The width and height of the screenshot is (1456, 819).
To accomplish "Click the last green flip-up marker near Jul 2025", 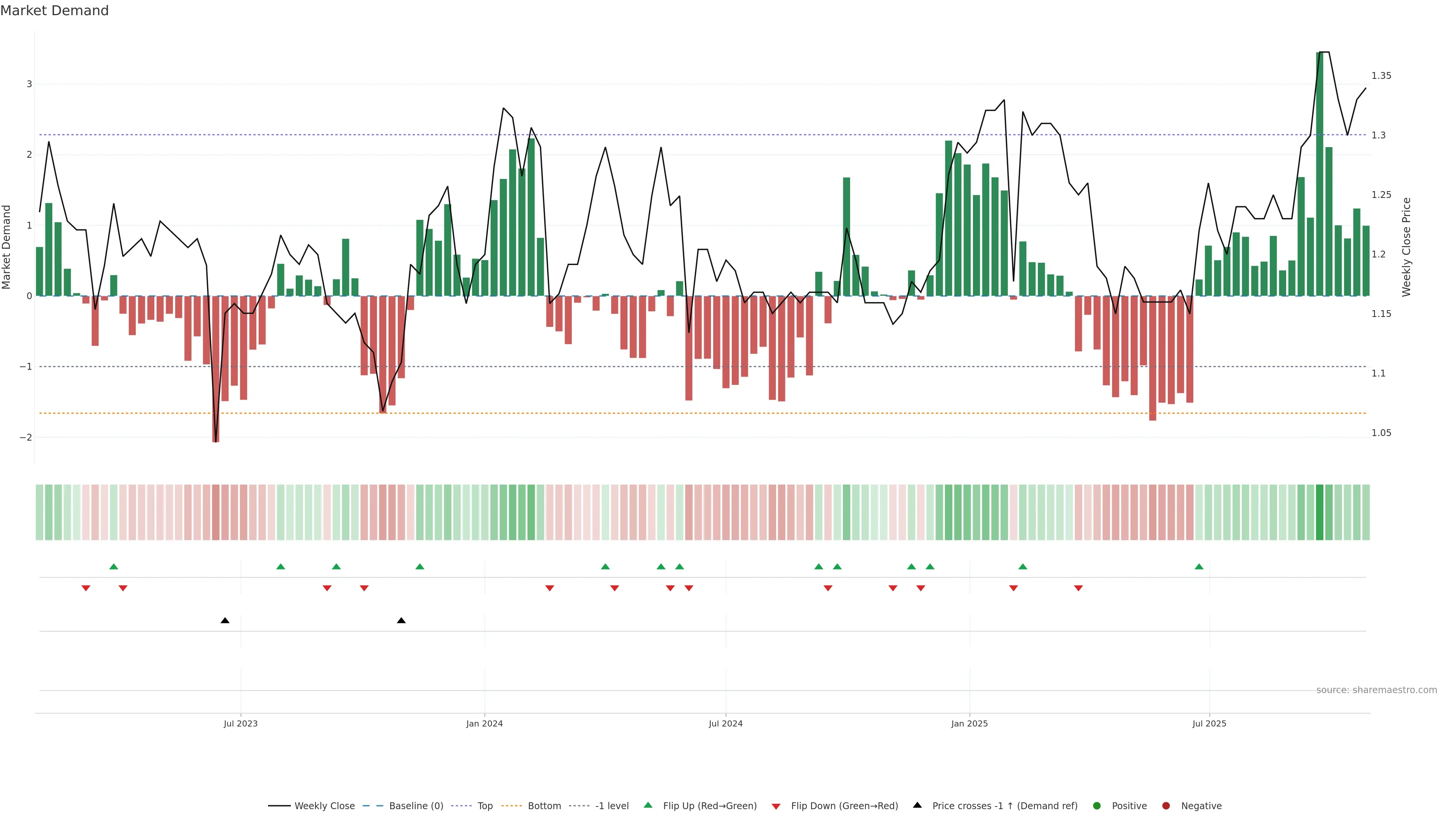I will 1199,567.
